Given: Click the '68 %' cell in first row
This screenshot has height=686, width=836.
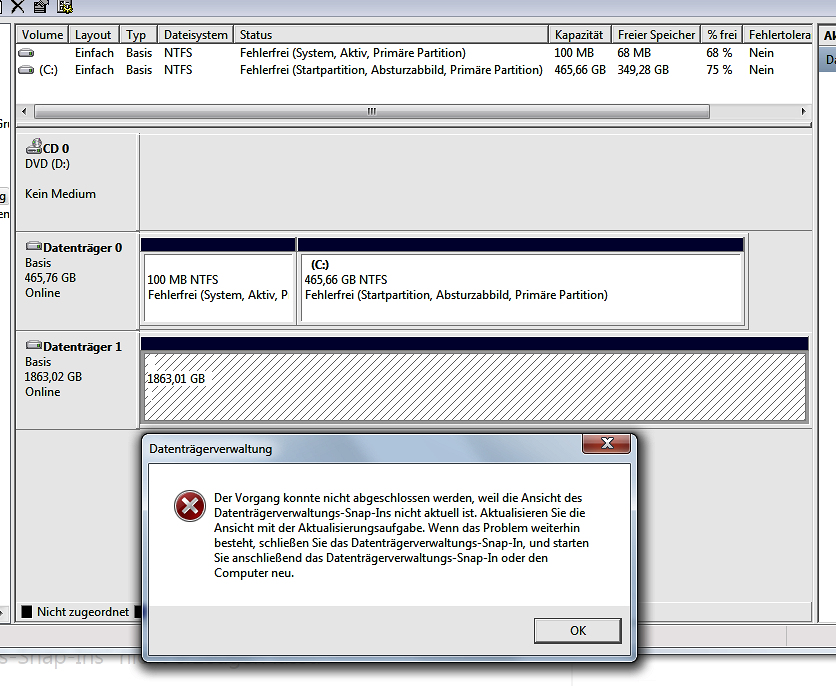Looking at the screenshot, I should pyautogui.click(x=719, y=53).
